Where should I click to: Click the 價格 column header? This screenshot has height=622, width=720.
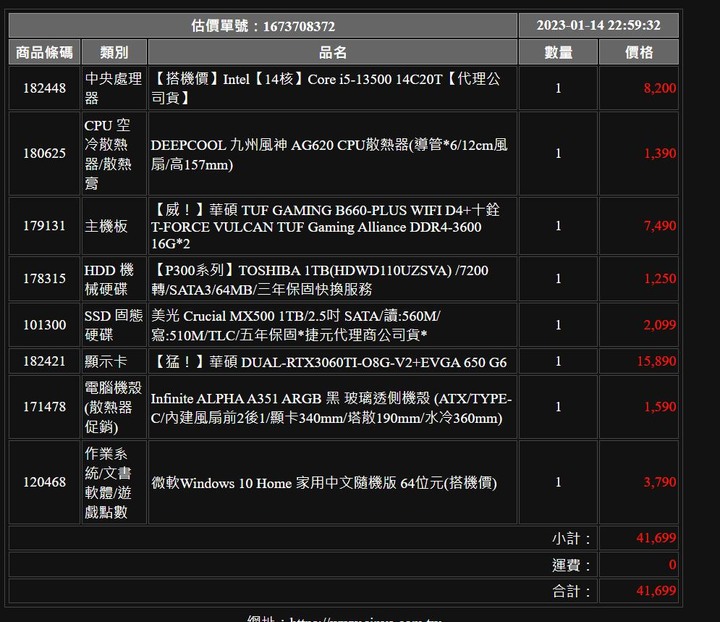click(639, 52)
